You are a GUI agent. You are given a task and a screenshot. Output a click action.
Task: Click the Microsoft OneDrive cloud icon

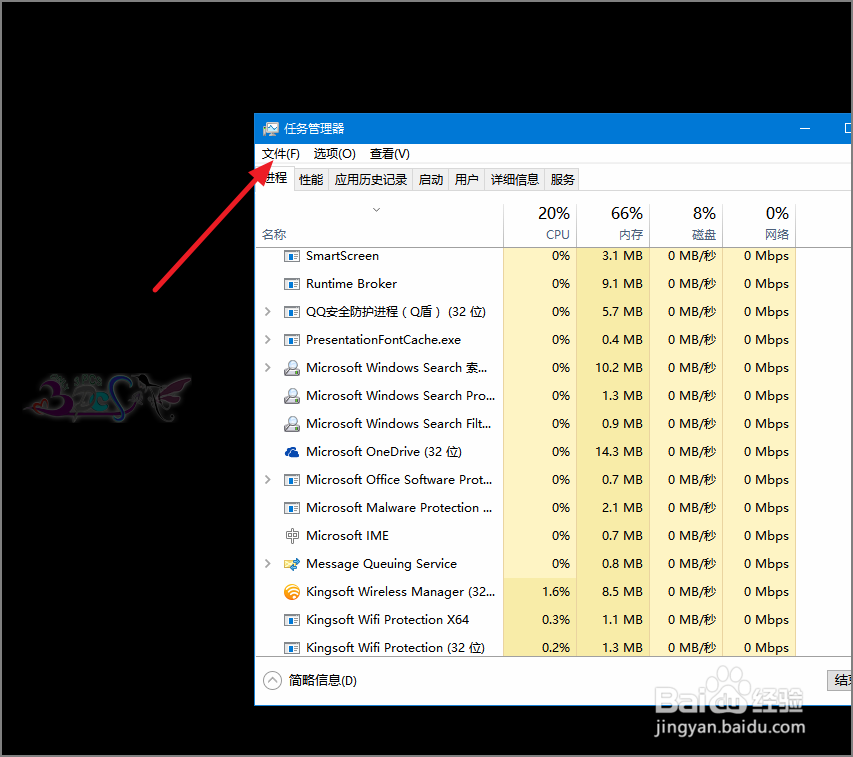[292, 452]
